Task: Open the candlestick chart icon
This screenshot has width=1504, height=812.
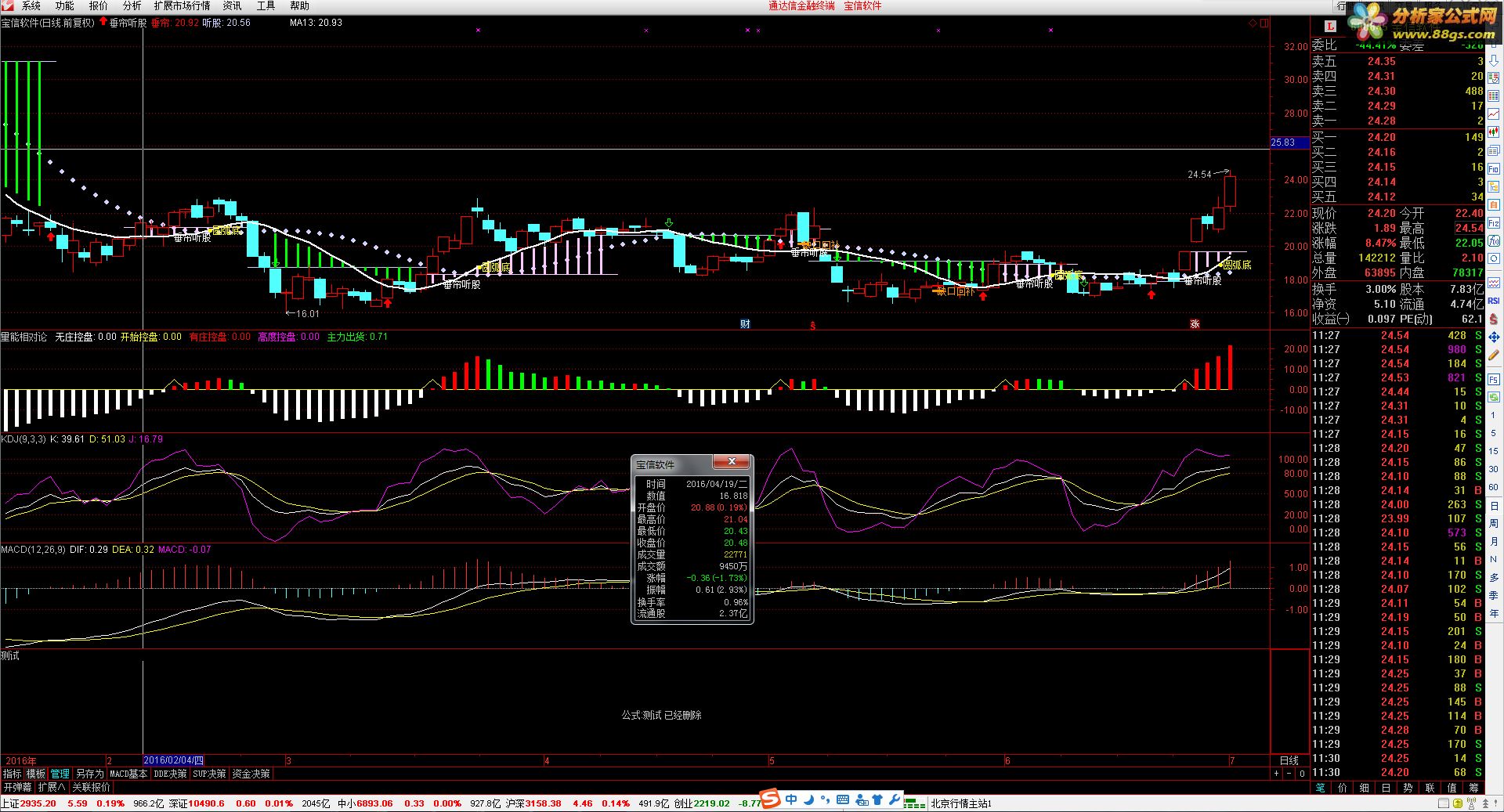Action: point(1494,132)
